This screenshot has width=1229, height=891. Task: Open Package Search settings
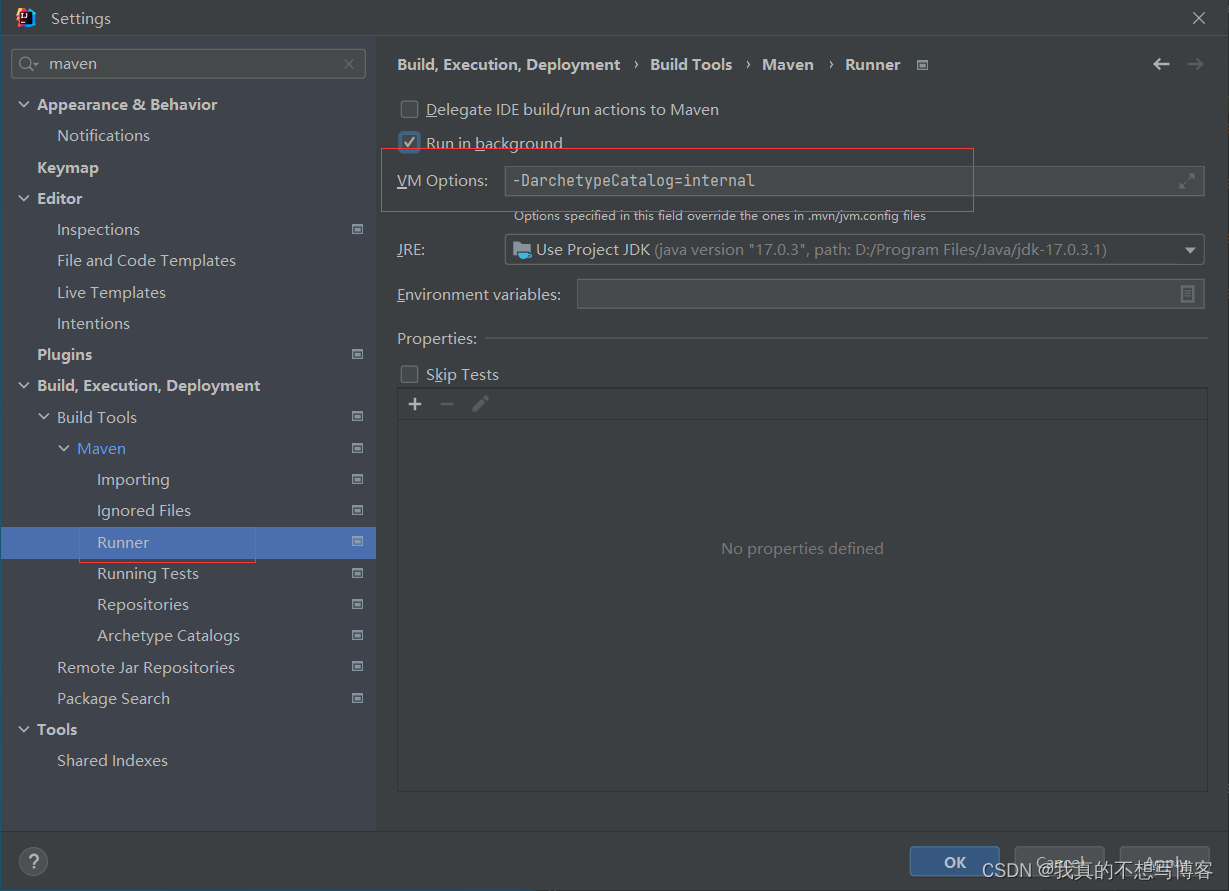(113, 698)
